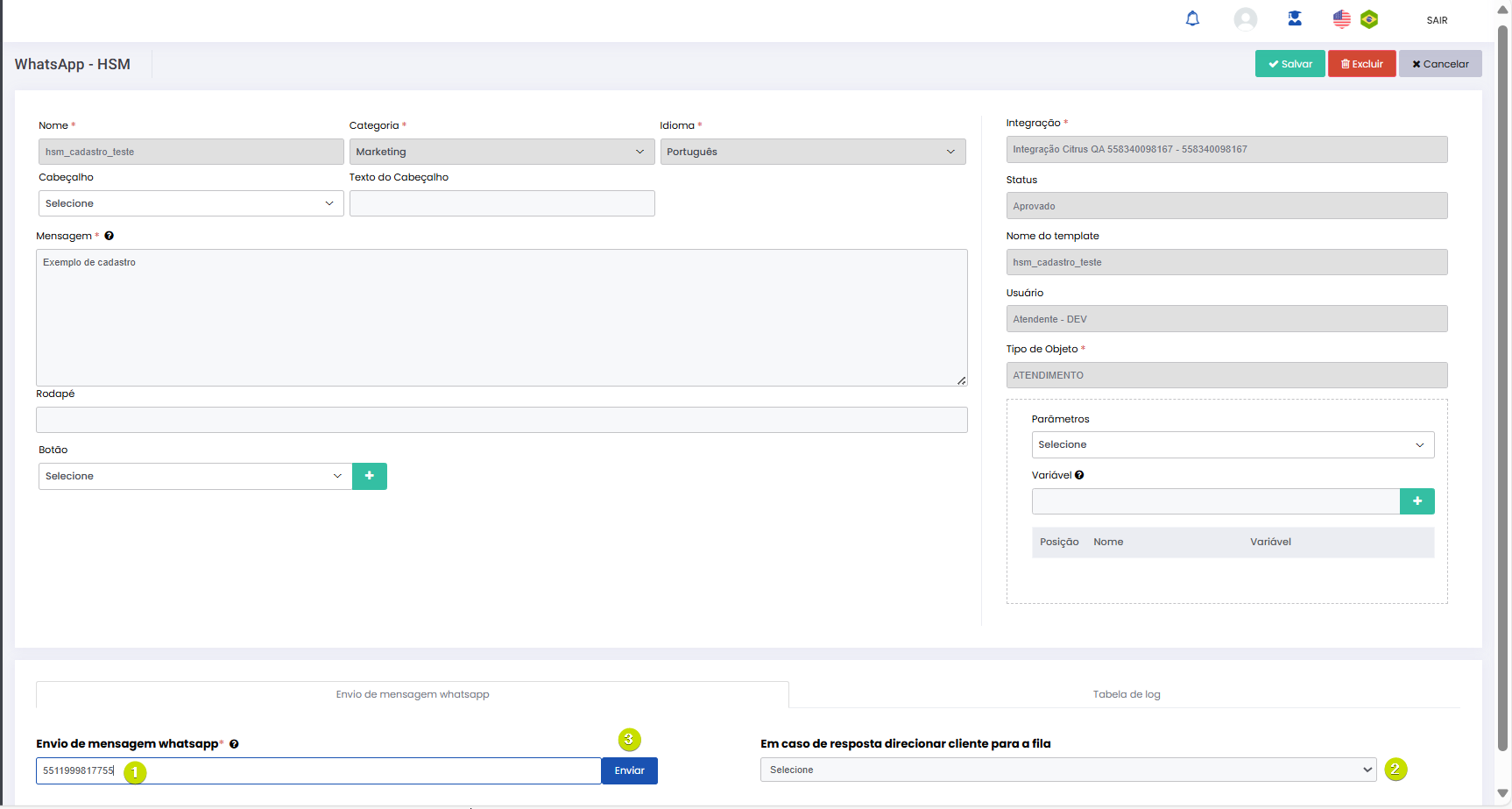Expand the Cabeçalho dropdown
1512x809 pixels.
191,203
